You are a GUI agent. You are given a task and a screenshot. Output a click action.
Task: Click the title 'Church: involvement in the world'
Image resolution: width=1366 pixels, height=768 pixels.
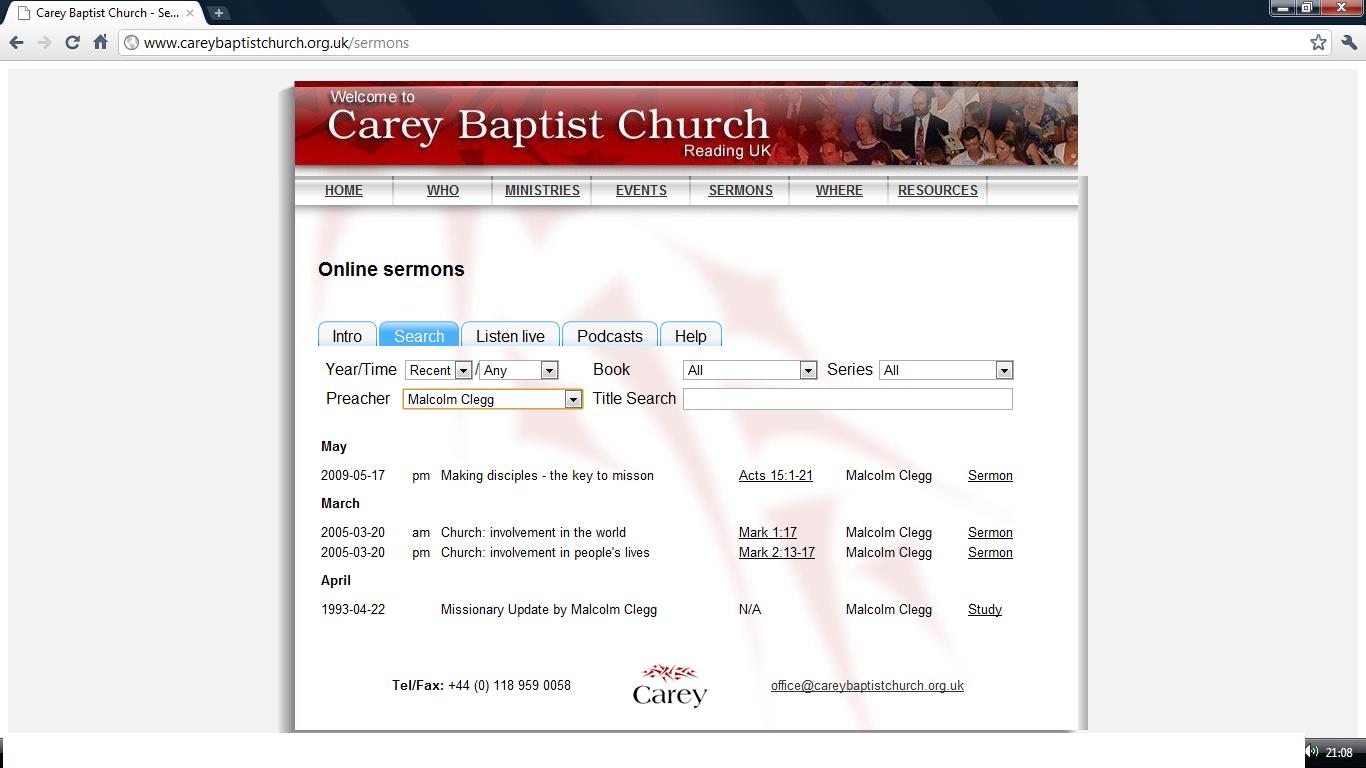click(x=533, y=533)
